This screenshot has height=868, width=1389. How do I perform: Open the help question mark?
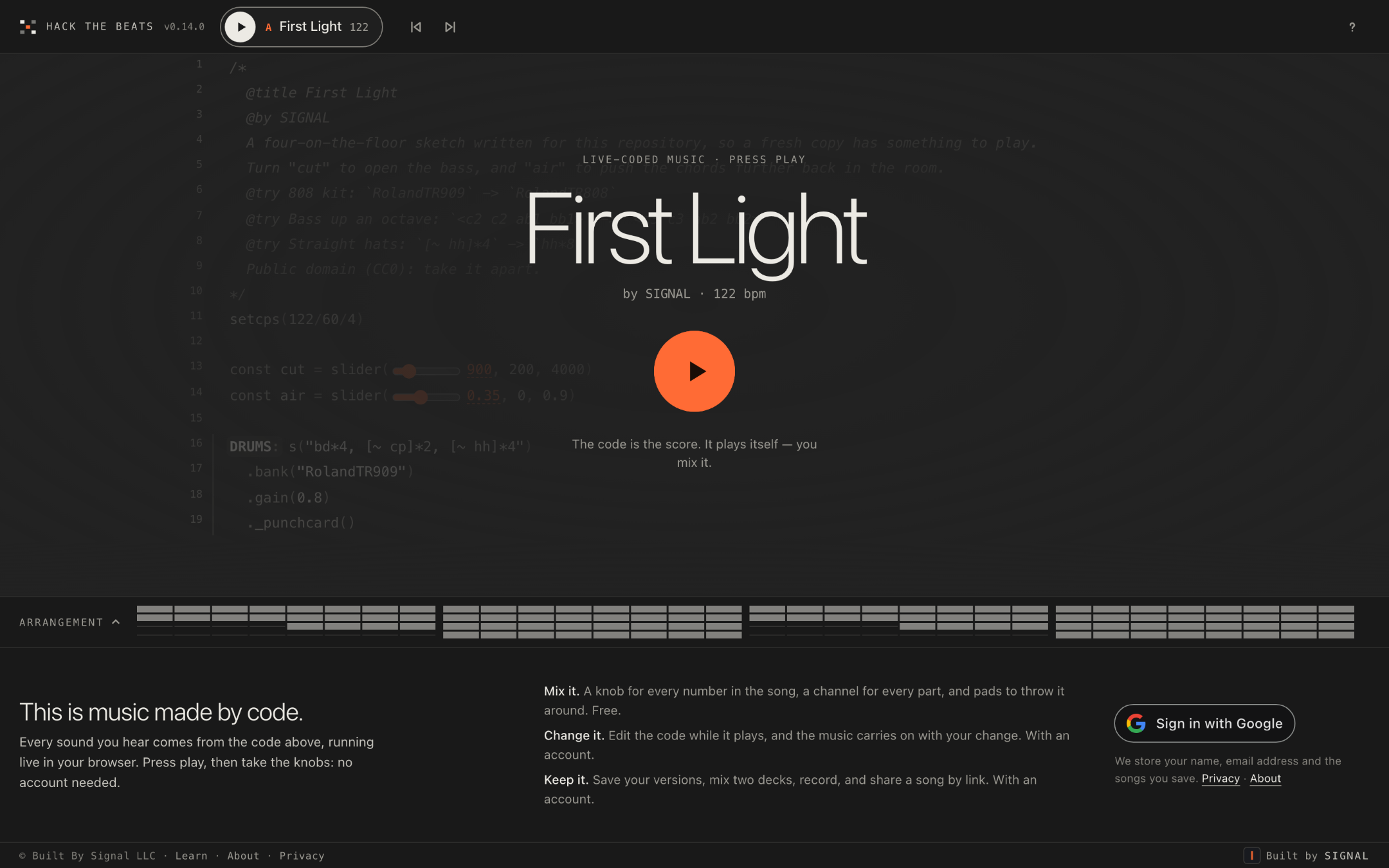pyautogui.click(x=1352, y=27)
